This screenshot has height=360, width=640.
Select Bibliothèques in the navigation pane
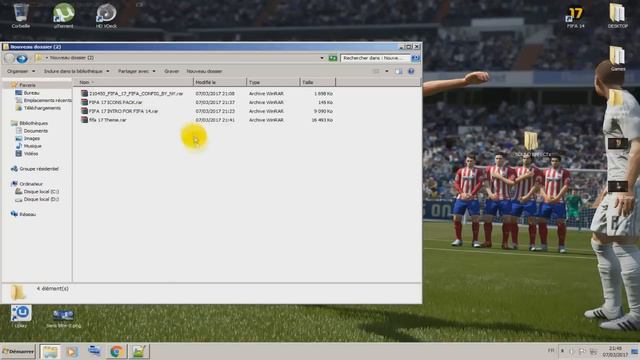click(x=29, y=123)
